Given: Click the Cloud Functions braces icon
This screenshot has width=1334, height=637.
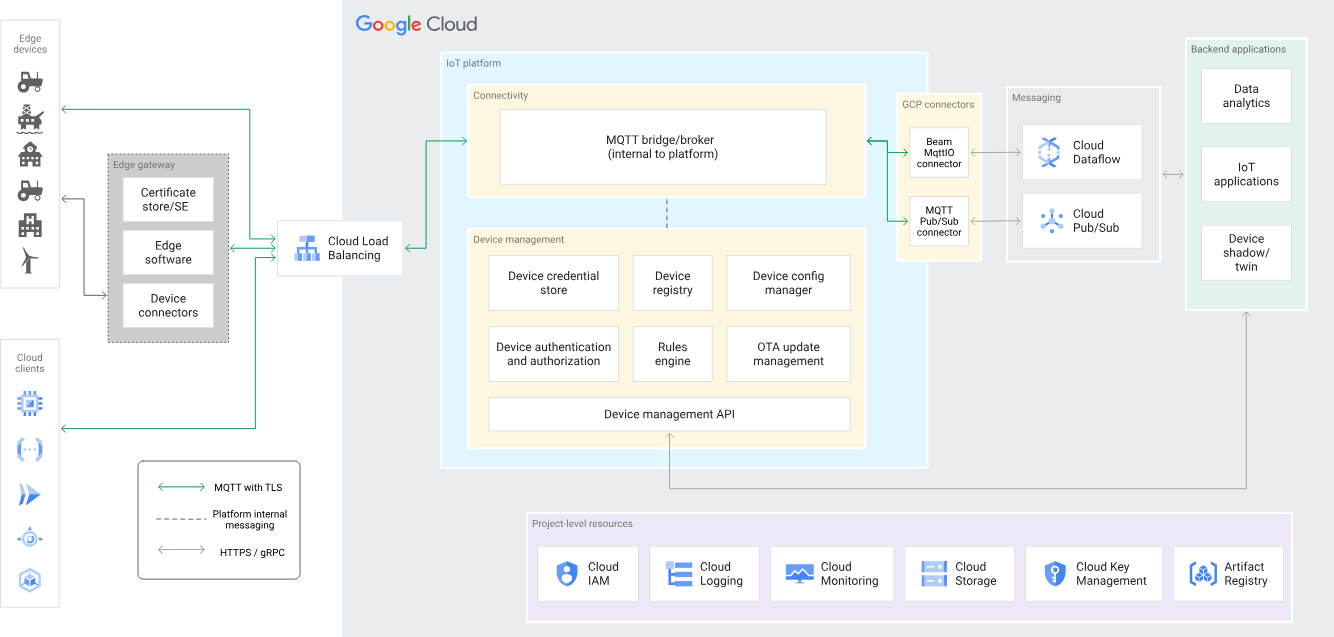Looking at the screenshot, I should point(30,450).
